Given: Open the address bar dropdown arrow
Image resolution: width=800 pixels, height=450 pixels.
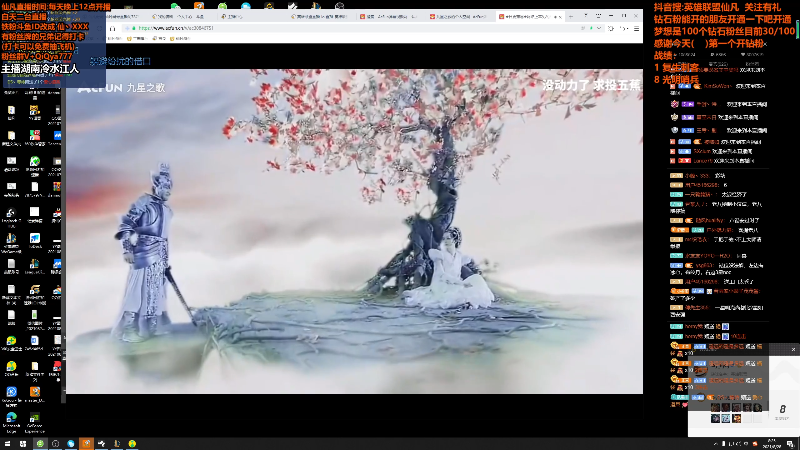Looking at the screenshot, I should [599, 29].
